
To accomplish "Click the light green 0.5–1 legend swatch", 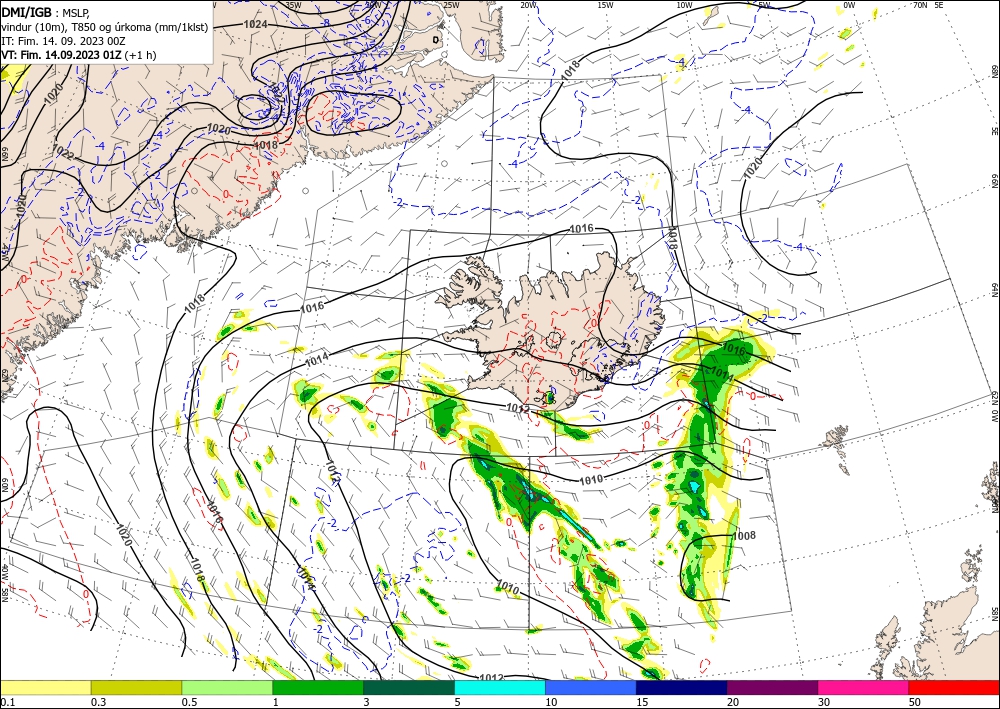I will 227,687.
